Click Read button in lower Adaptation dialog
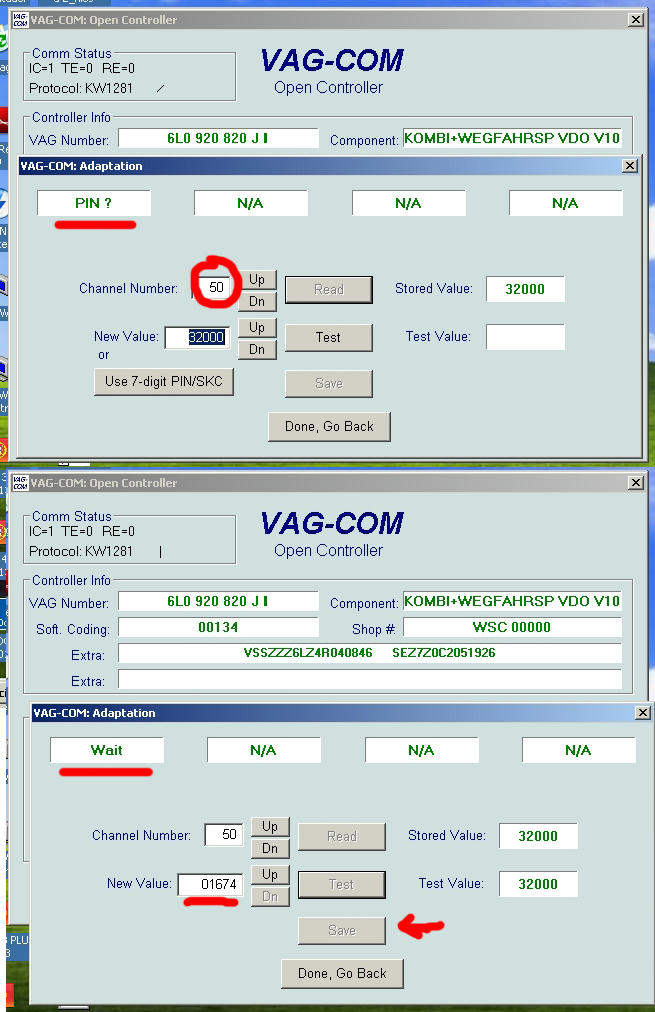655x1012 pixels. (341, 836)
